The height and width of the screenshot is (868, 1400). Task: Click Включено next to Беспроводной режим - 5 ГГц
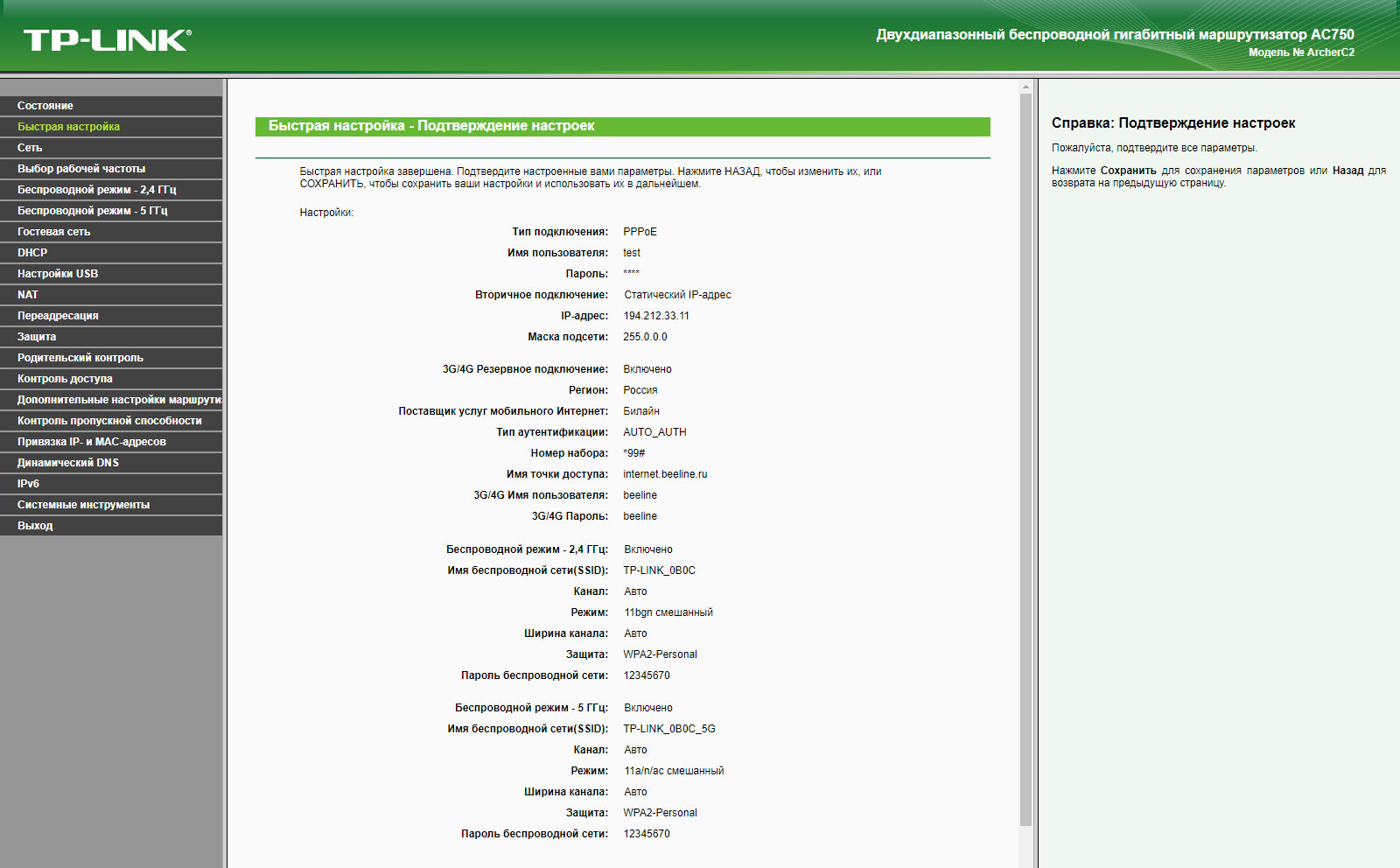click(x=648, y=708)
